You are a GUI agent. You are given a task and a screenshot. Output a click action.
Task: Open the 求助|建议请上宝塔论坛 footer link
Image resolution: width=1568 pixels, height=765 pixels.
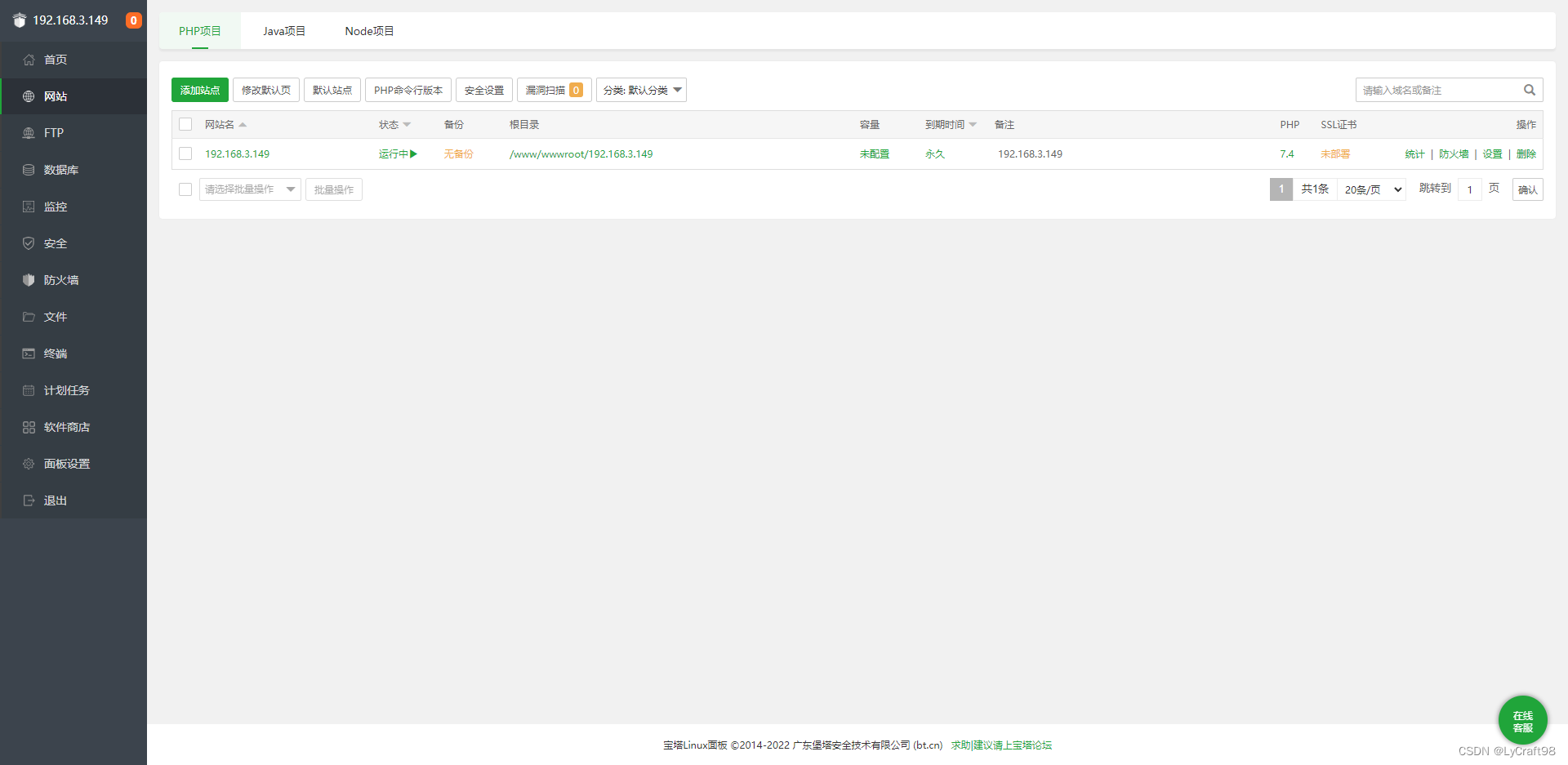point(1001,745)
